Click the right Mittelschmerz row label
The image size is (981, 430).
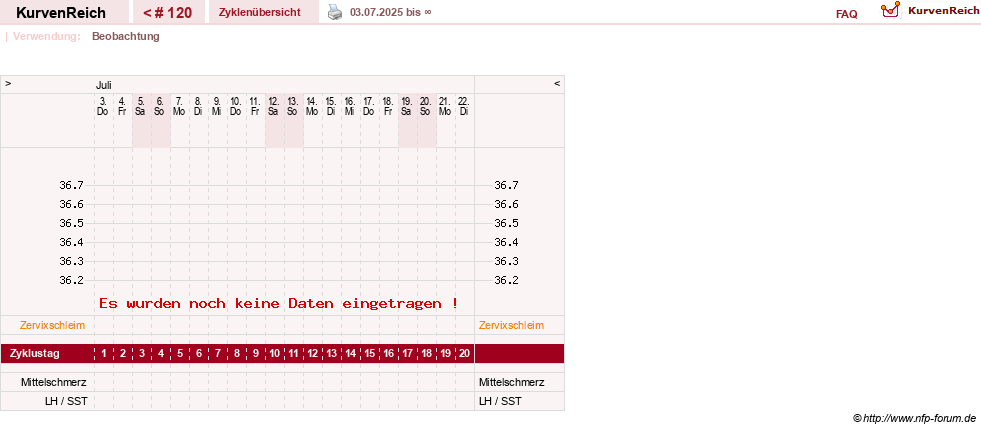pos(512,382)
